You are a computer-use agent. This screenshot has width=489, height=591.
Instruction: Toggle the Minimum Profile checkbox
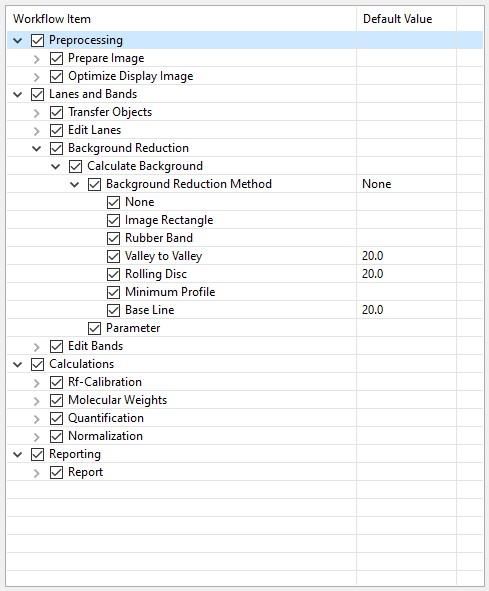coord(113,292)
